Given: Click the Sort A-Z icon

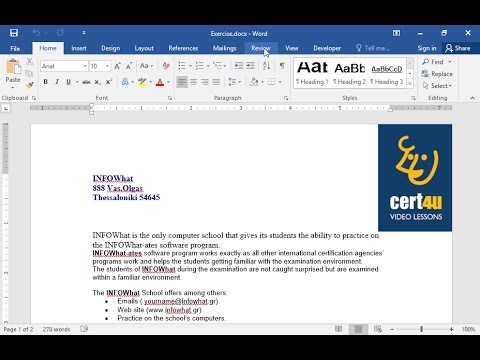Looking at the screenshot, I should [266, 66].
